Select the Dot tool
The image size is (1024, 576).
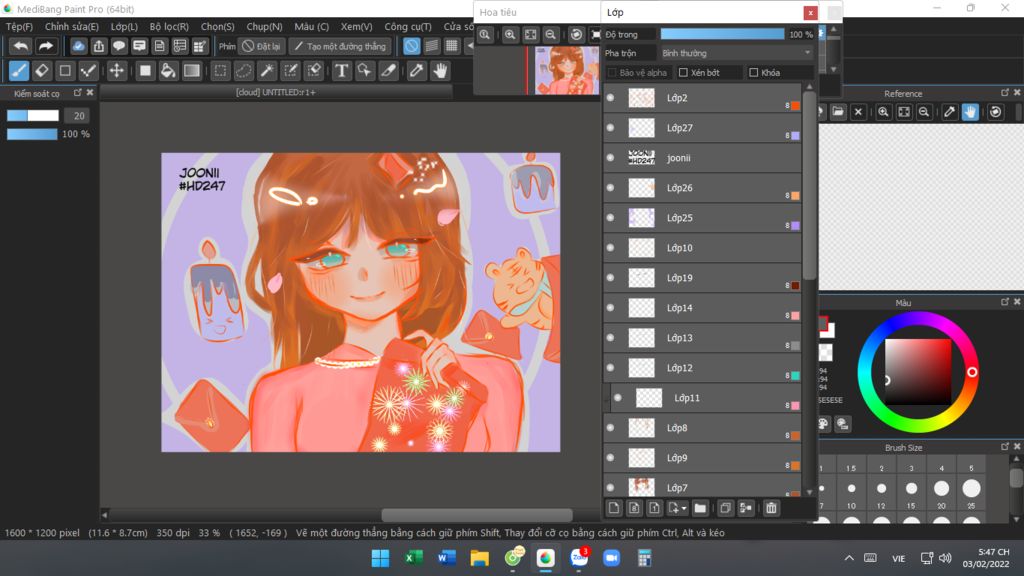point(88,71)
